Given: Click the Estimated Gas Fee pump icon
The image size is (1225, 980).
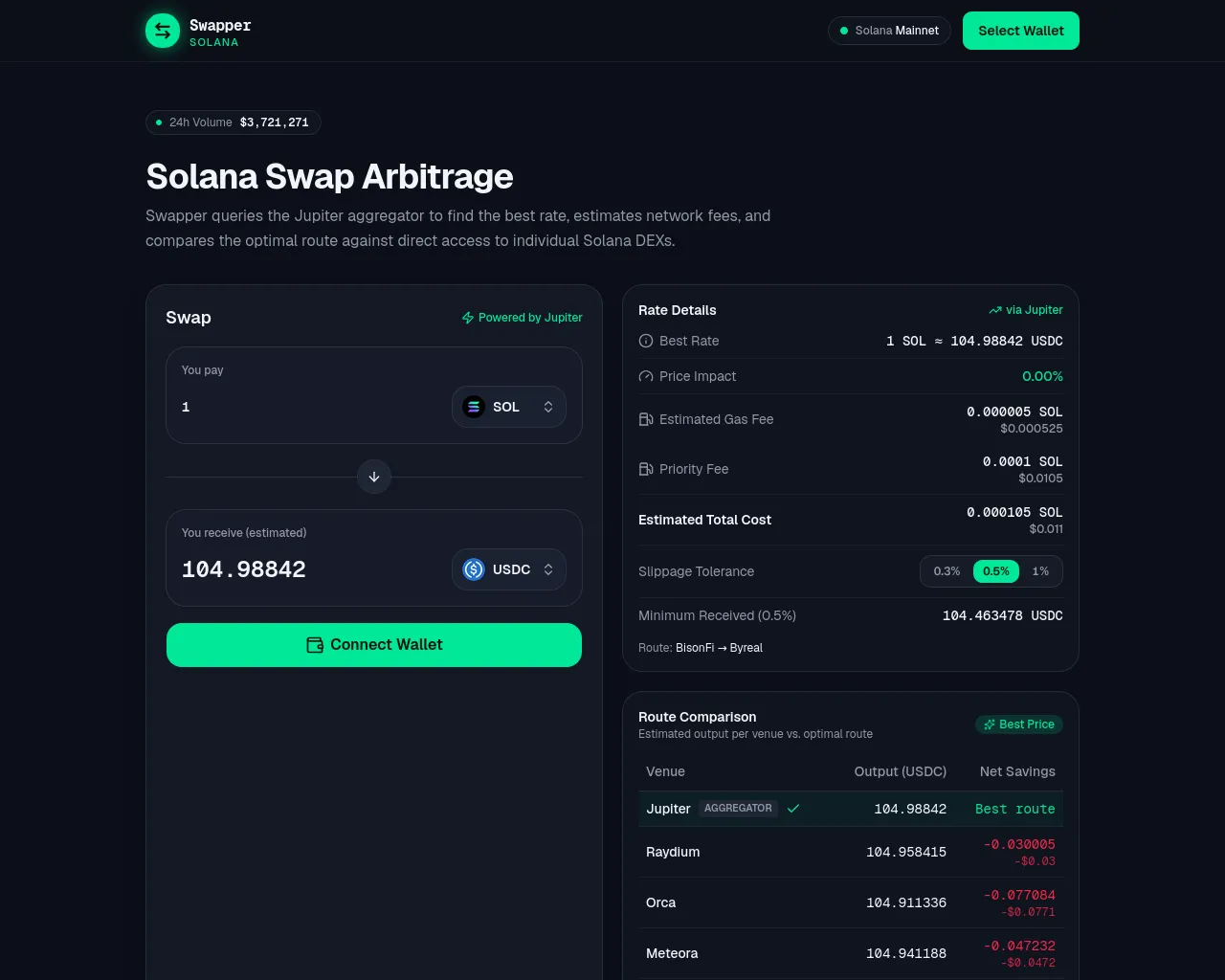Looking at the screenshot, I should pos(646,419).
